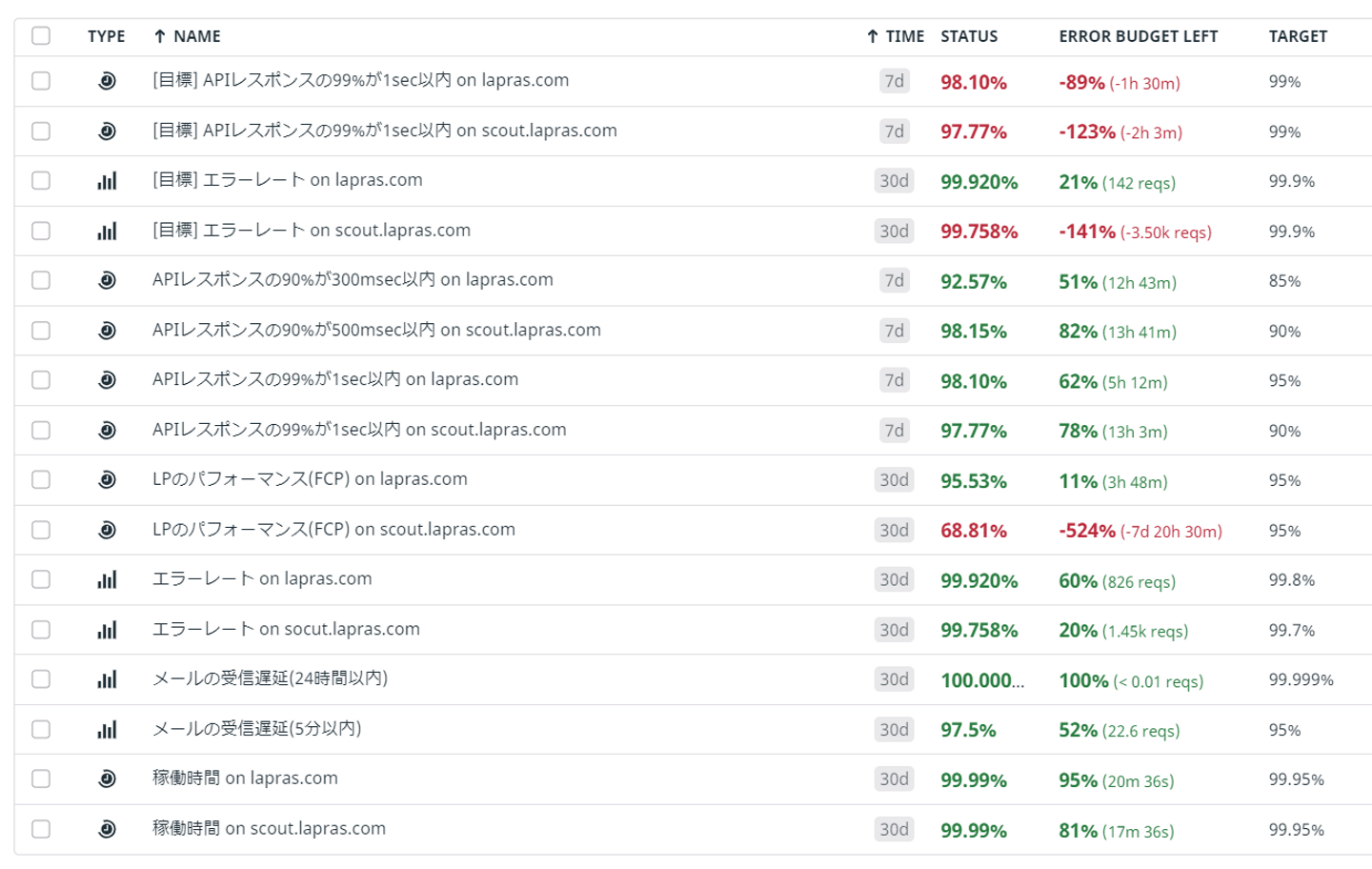The width and height of the screenshot is (1372, 869).
Task: Click monitor-type icon for 稼働時間 on lapras.com
Action: [x=107, y=778]
